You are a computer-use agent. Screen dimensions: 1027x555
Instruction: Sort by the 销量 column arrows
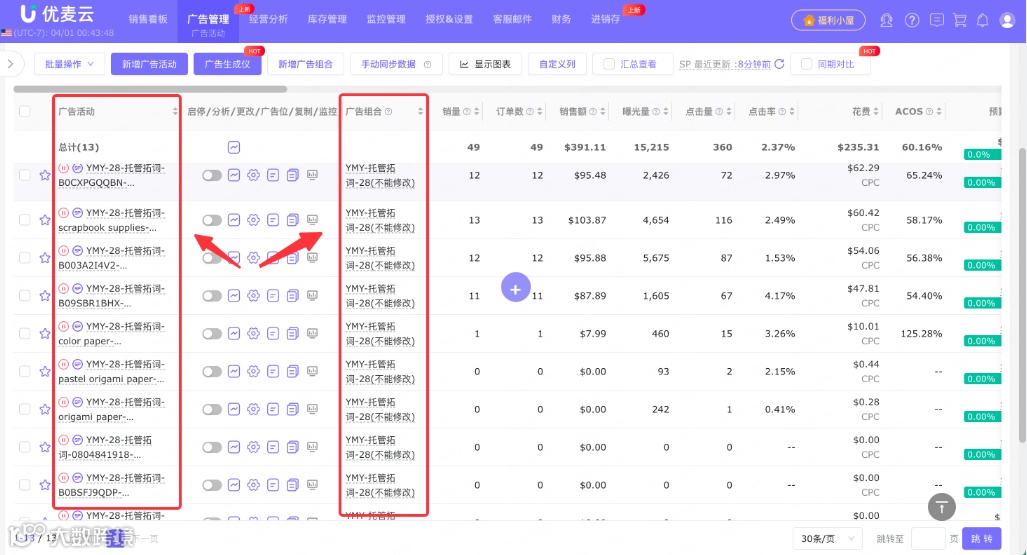click(477, 111)
